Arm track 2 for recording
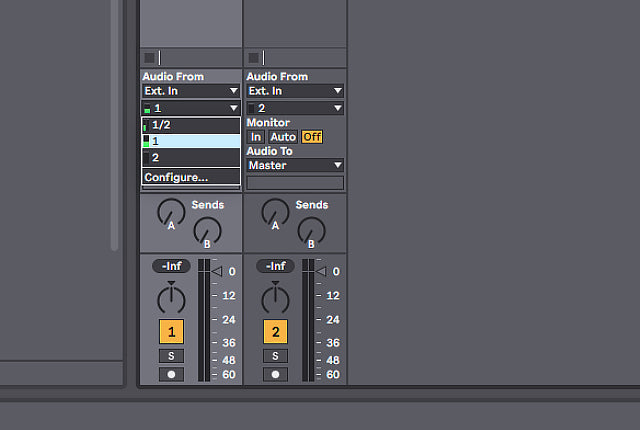Image resolution: width=640 pixels, height=430 pixels. 276,375
